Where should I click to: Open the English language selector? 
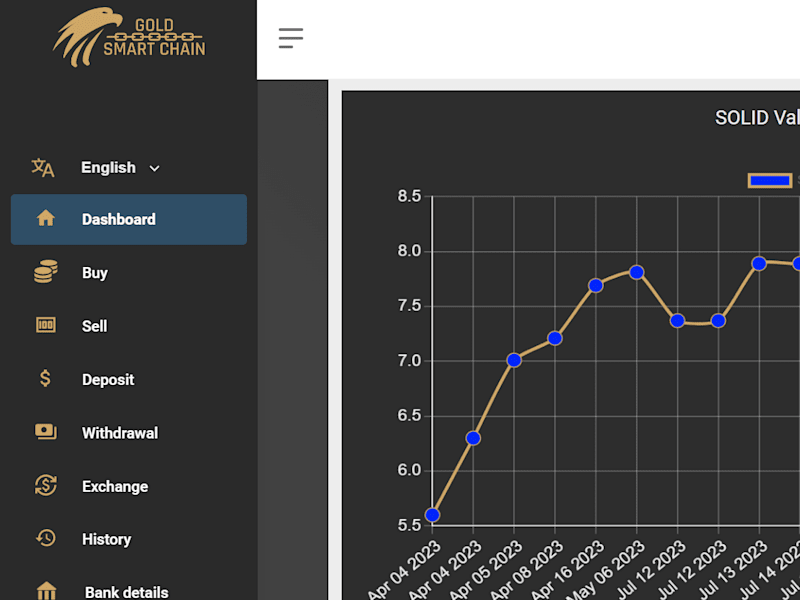click(120, 168)
